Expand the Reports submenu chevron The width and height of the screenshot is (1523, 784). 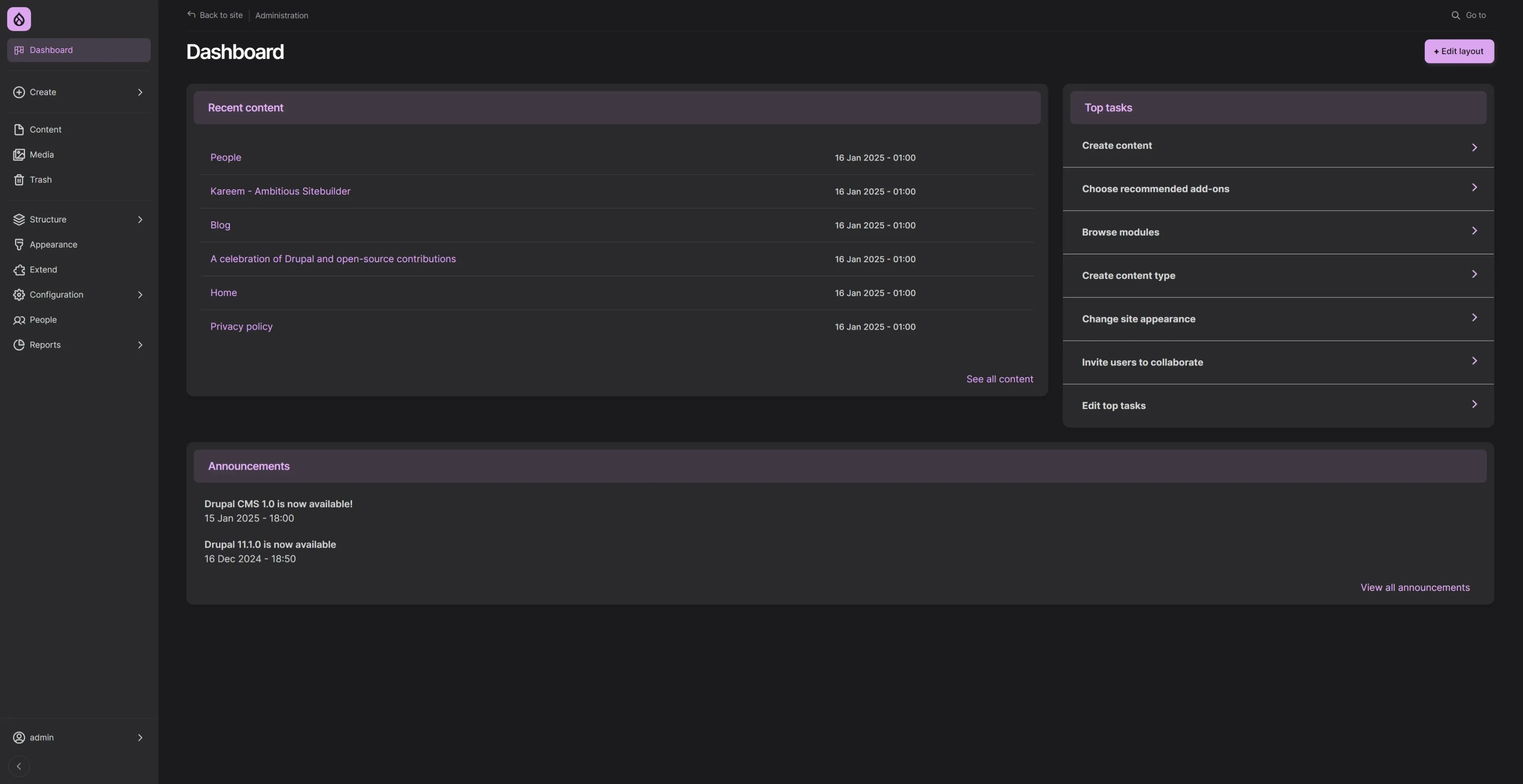[140, 345]
